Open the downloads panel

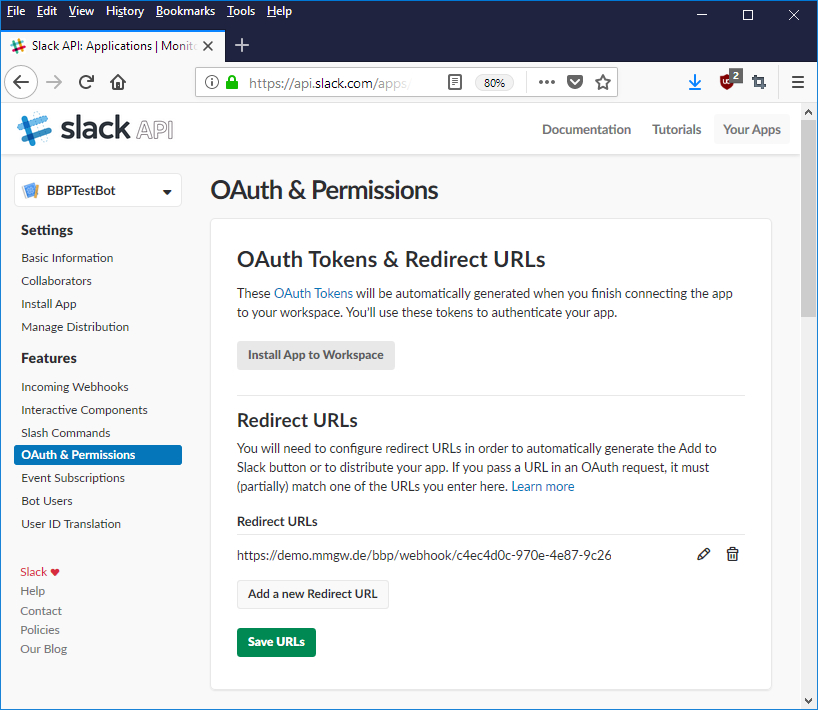(x=695, y=82)
